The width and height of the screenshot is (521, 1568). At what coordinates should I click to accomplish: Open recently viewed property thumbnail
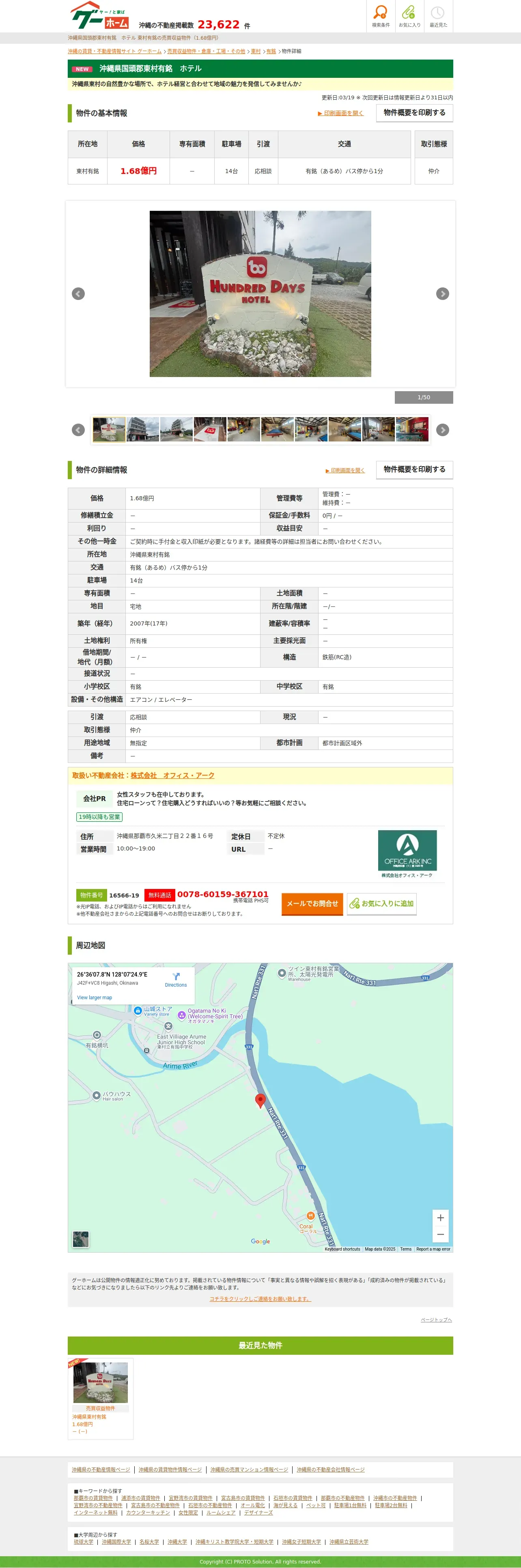[x=101, y=1383]
